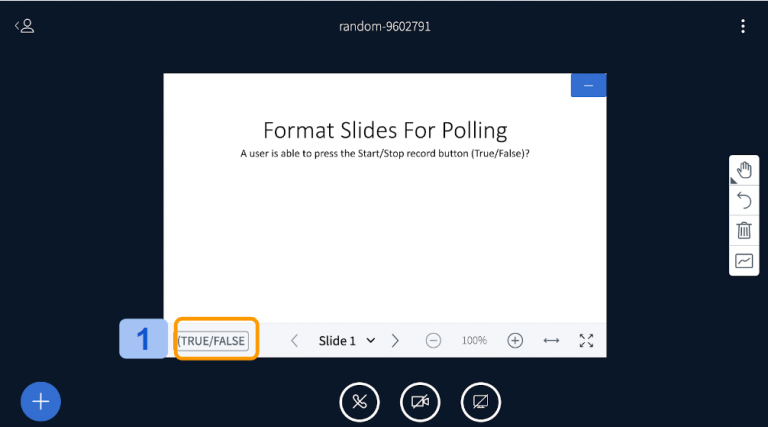Reset zoom using the 100% label
Viewport: 768px width, 427px height.
474,341
